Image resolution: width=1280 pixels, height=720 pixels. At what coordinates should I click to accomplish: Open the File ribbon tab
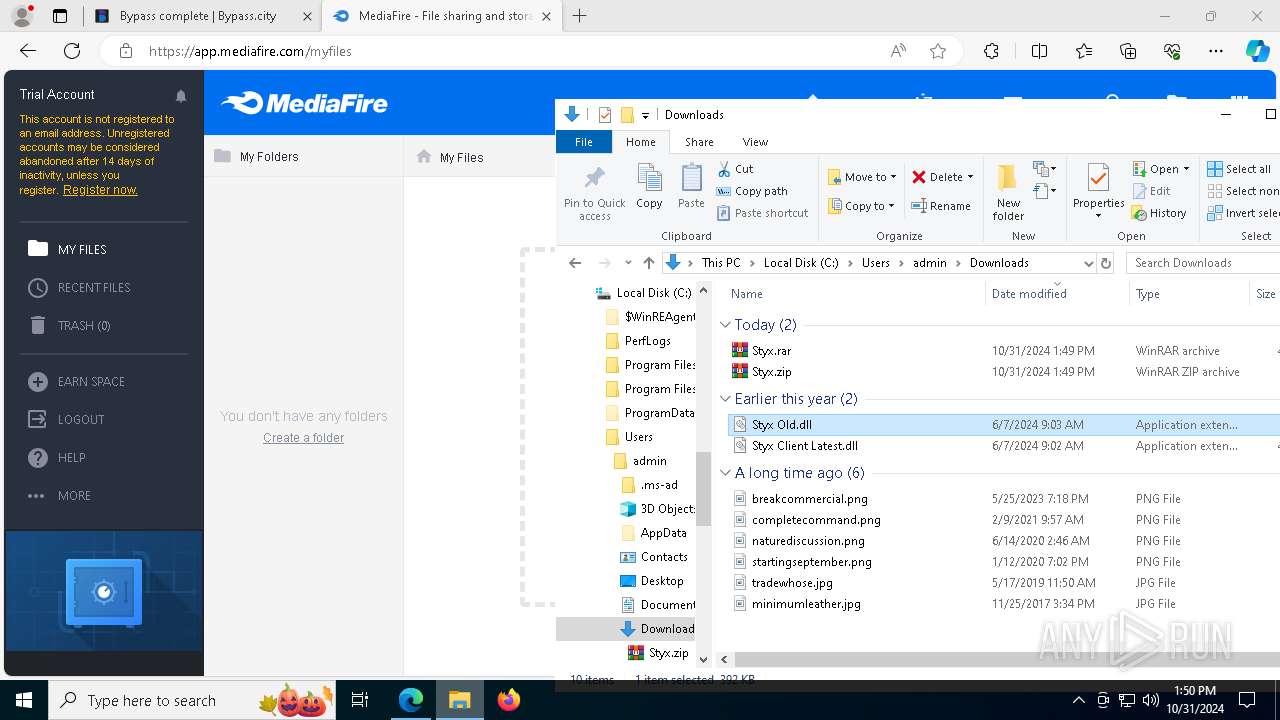click(x=584, y=142)
